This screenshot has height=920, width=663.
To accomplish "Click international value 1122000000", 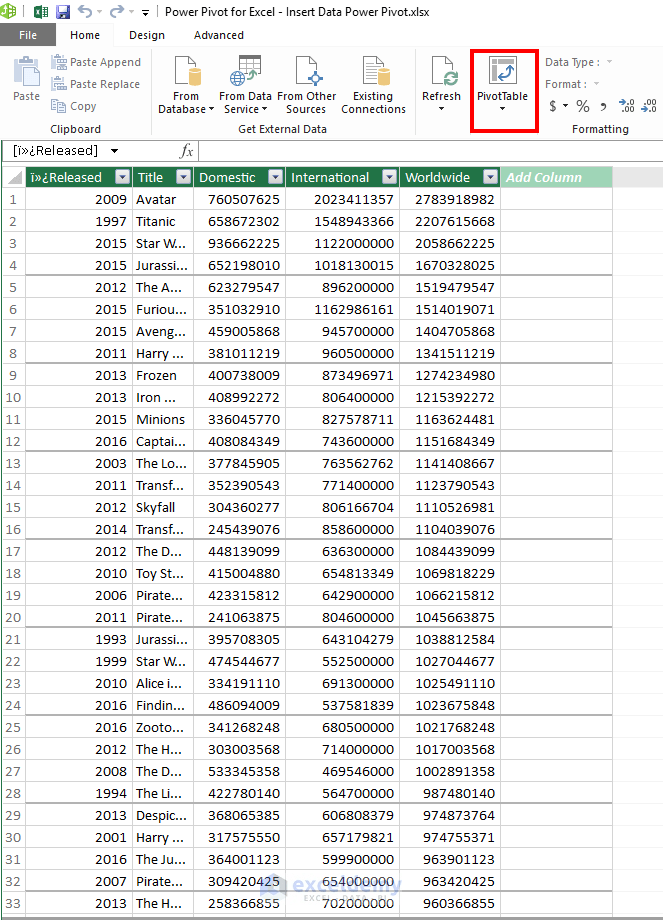I will 343,243.
